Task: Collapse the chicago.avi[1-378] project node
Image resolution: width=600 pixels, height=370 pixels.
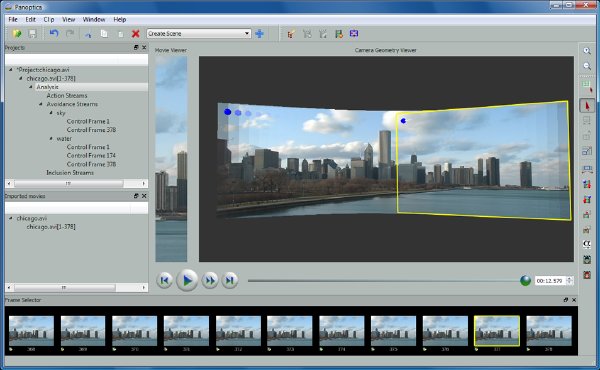Action: (21, 78)
